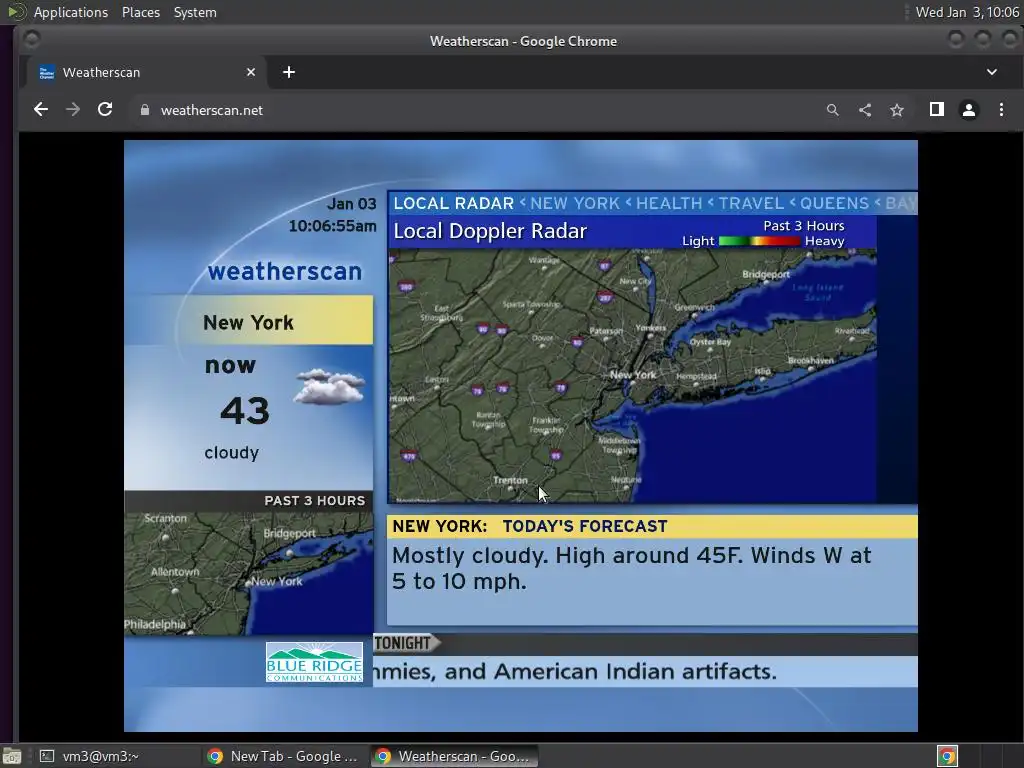Open the Places menu
Viewport: 1024px width, 768px height.
tap(141, 12)
